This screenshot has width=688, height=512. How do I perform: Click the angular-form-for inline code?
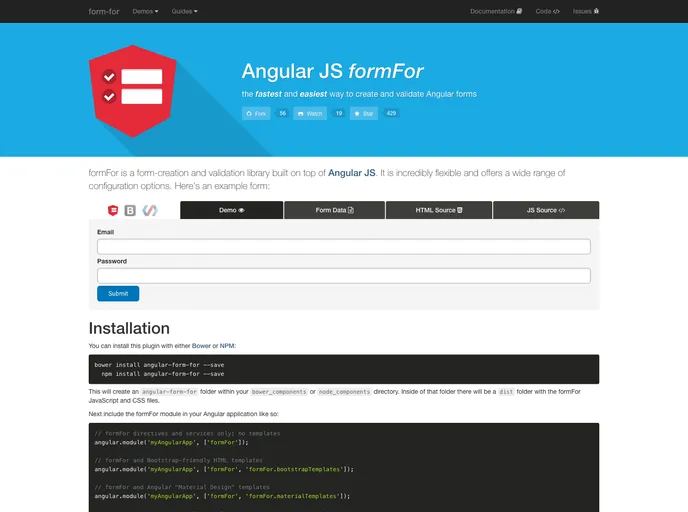click(169, 391)
